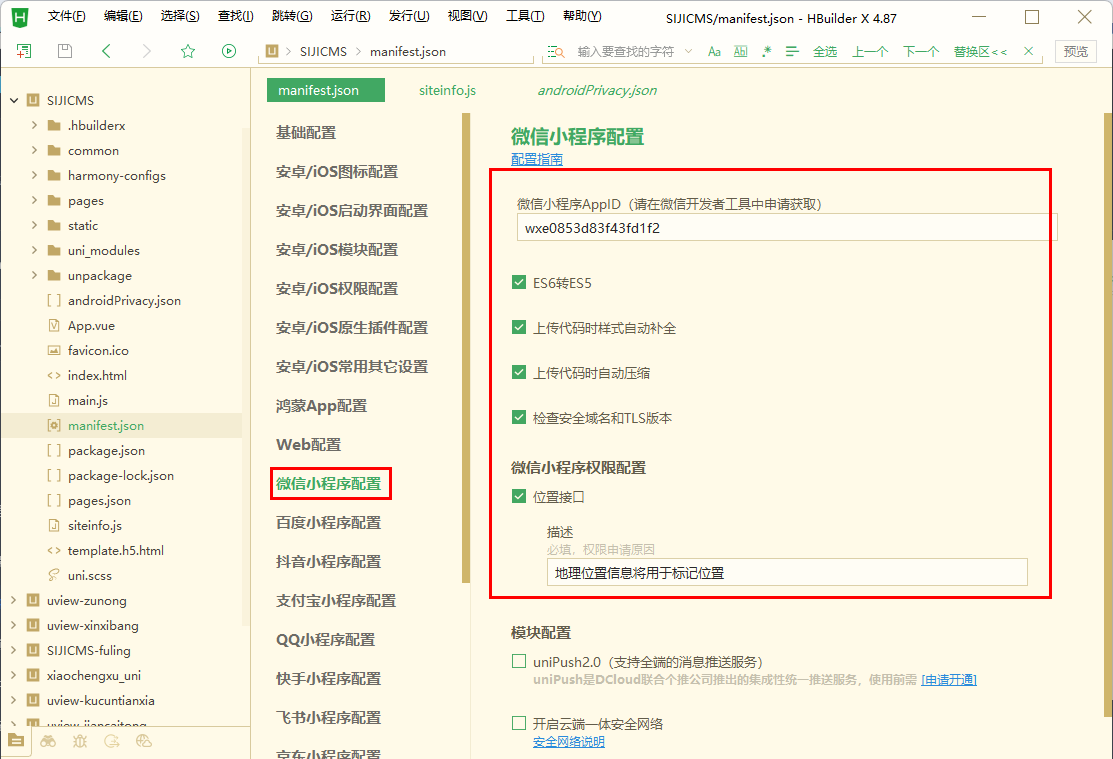The width and height of the screenshot is (1113, 759).
Task: Click the 预览 preview button
Action: 1076,51
